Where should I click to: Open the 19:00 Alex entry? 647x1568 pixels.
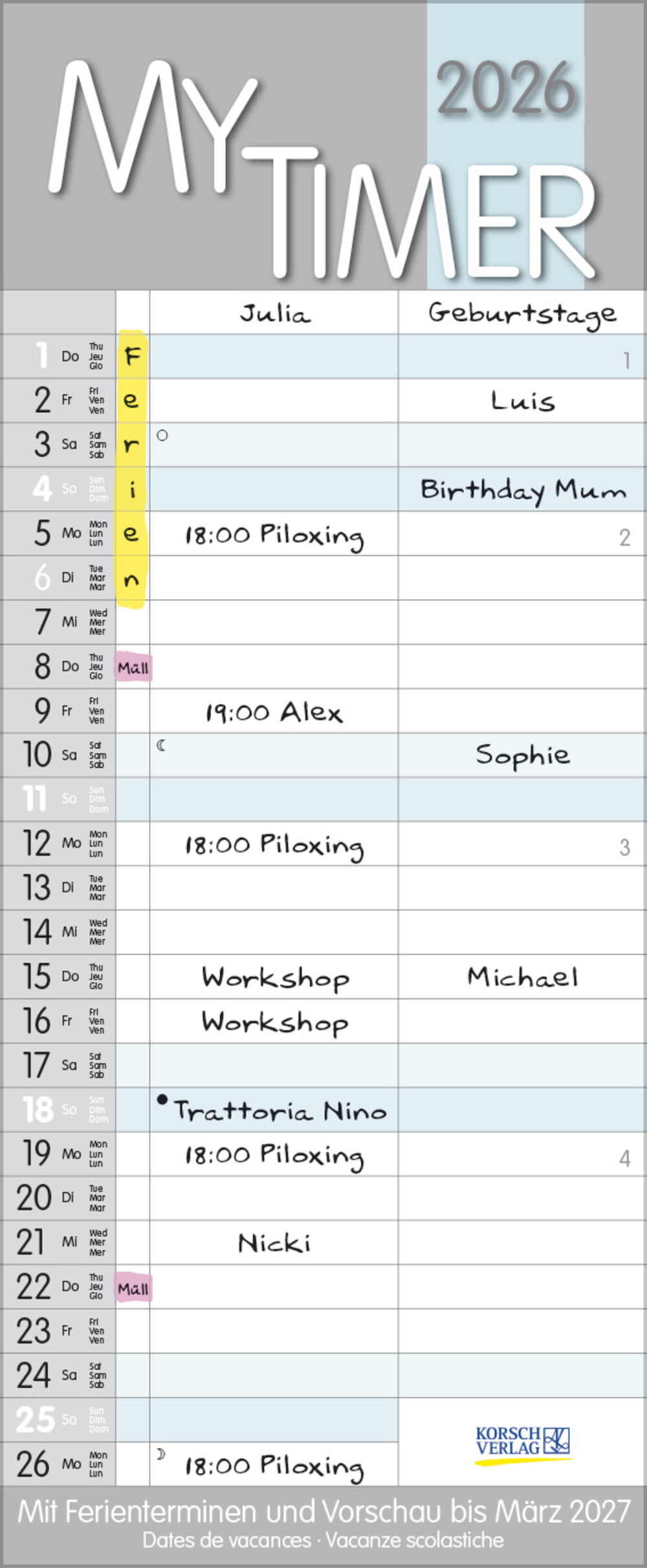(x=274, y=712)
